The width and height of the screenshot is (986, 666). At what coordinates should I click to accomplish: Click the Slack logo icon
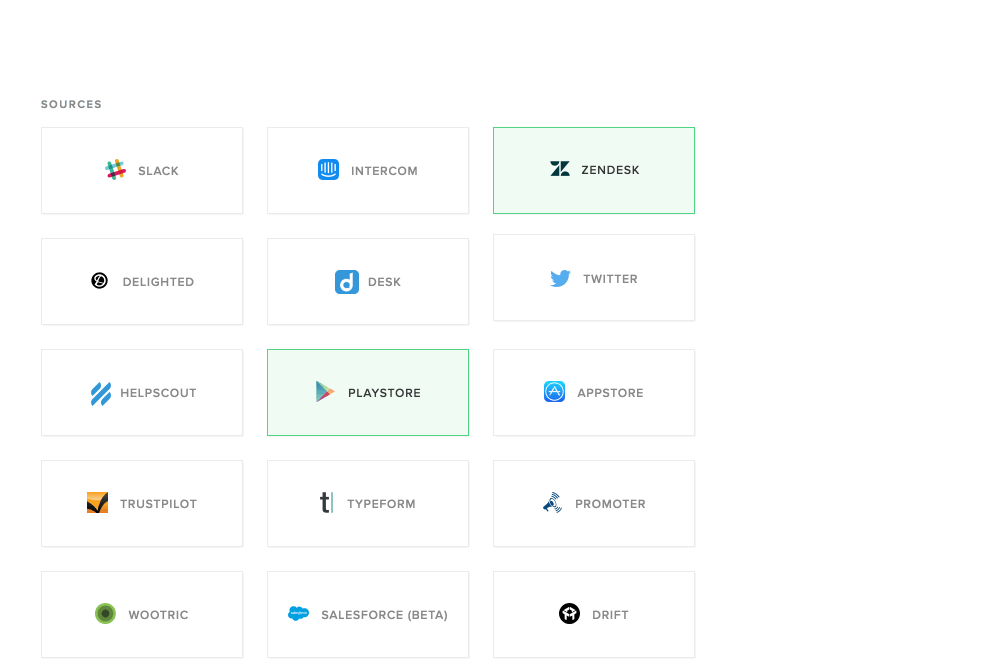click(116, 170)
